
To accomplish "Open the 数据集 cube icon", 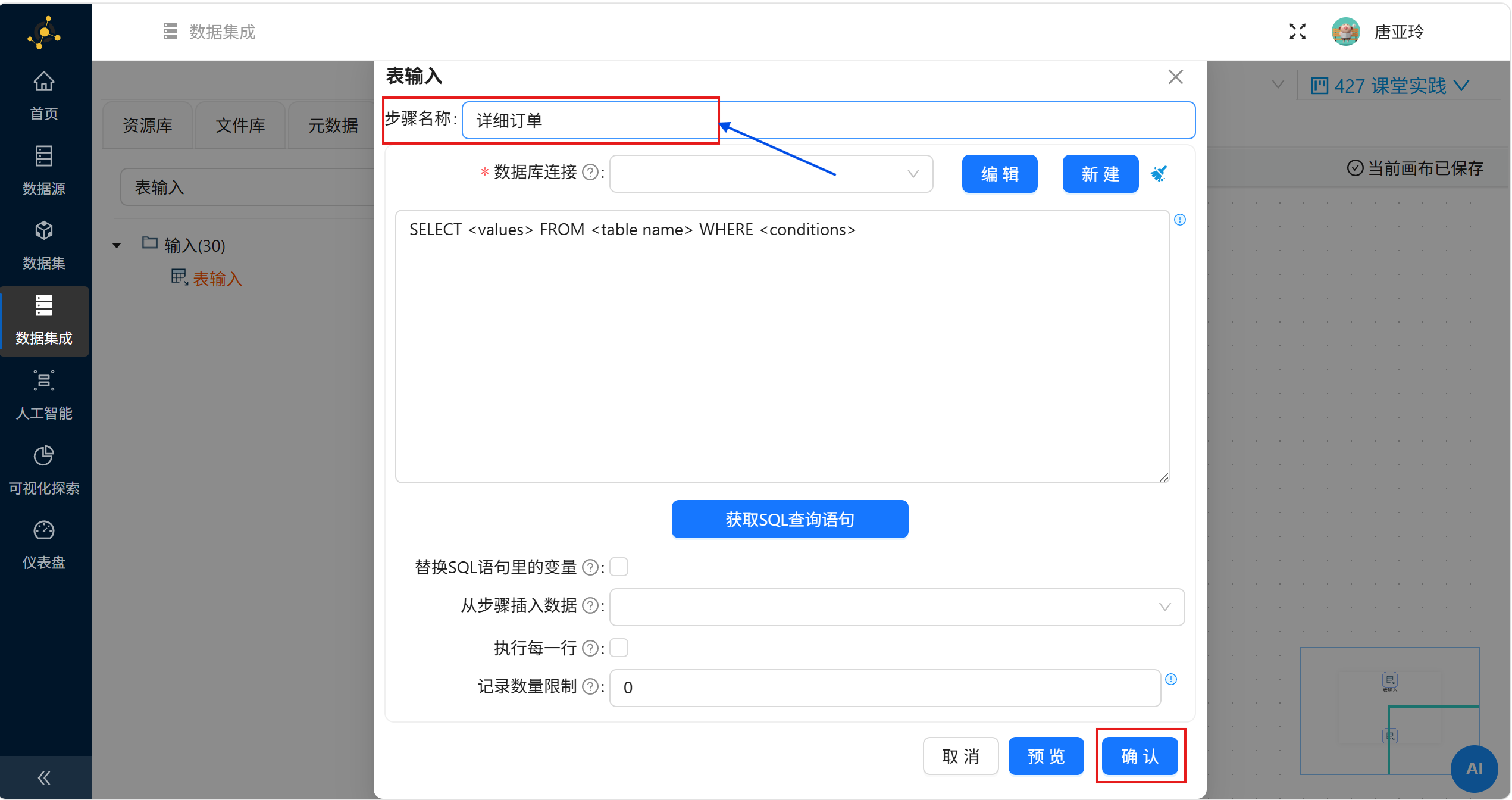I will point(43,231).
